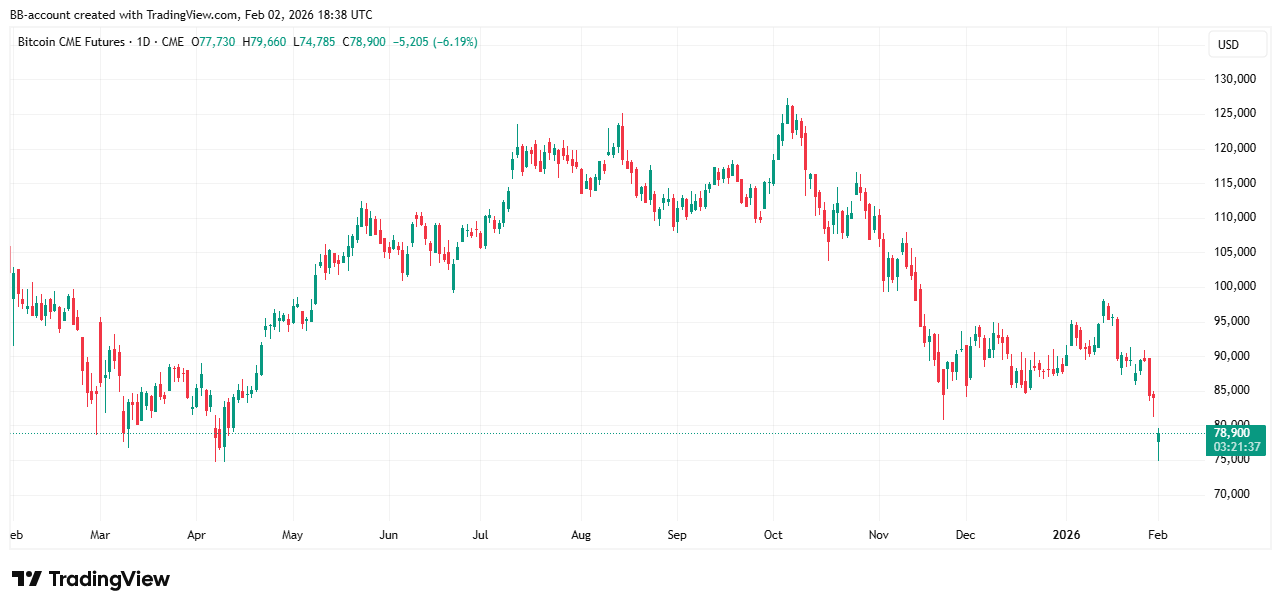Viewport: 1281px width, 609px height.
Task: Select the Oct marker on time axis
Action: [773, 535]
